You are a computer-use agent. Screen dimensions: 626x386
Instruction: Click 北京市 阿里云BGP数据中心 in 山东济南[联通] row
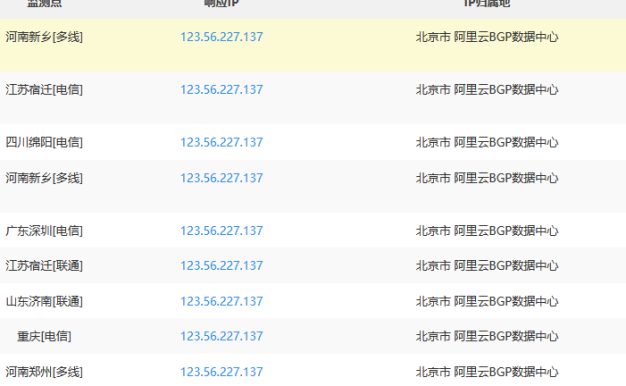coord(487,301)
